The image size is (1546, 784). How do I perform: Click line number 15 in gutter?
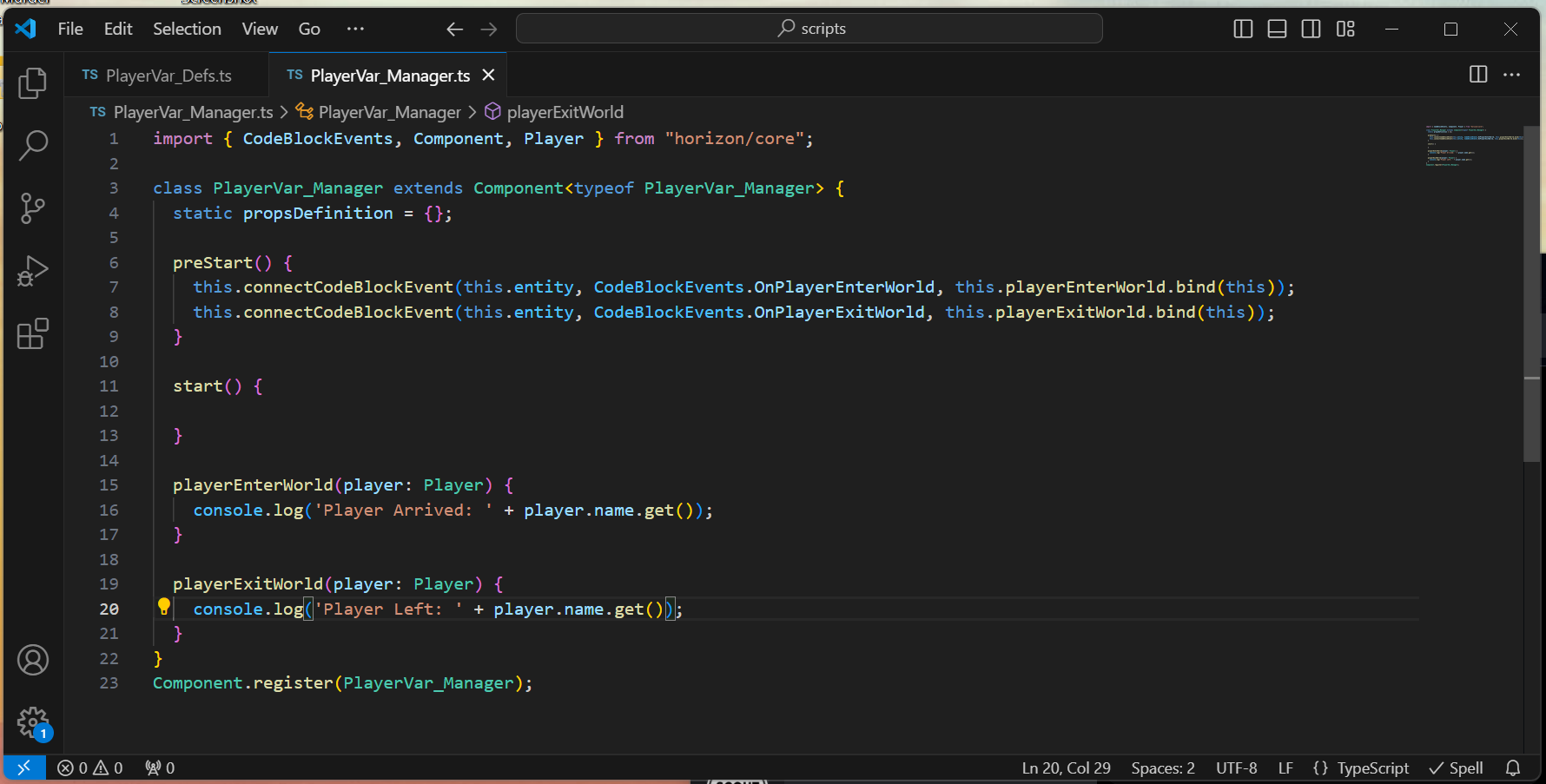point(109,484)
